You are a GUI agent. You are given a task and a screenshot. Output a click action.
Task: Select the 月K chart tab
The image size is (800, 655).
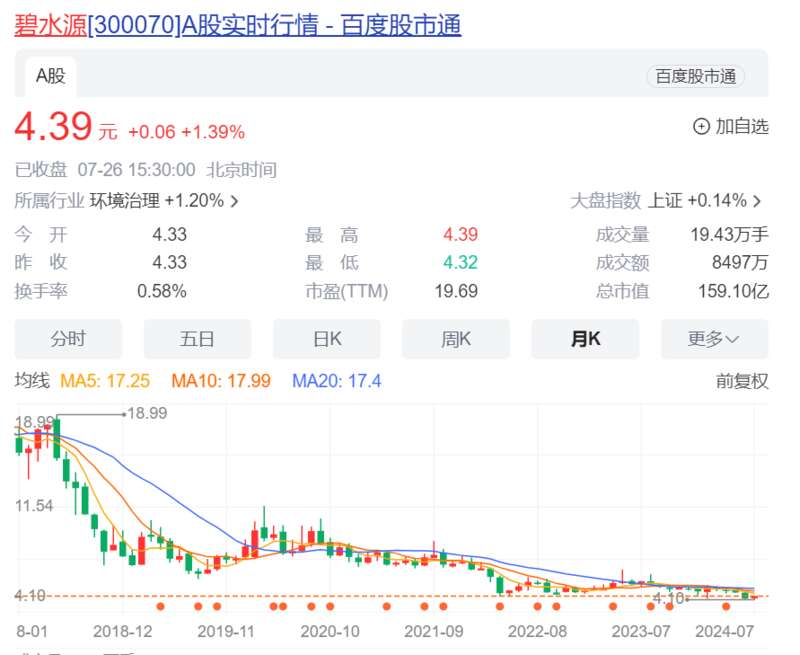pos(585,339)
